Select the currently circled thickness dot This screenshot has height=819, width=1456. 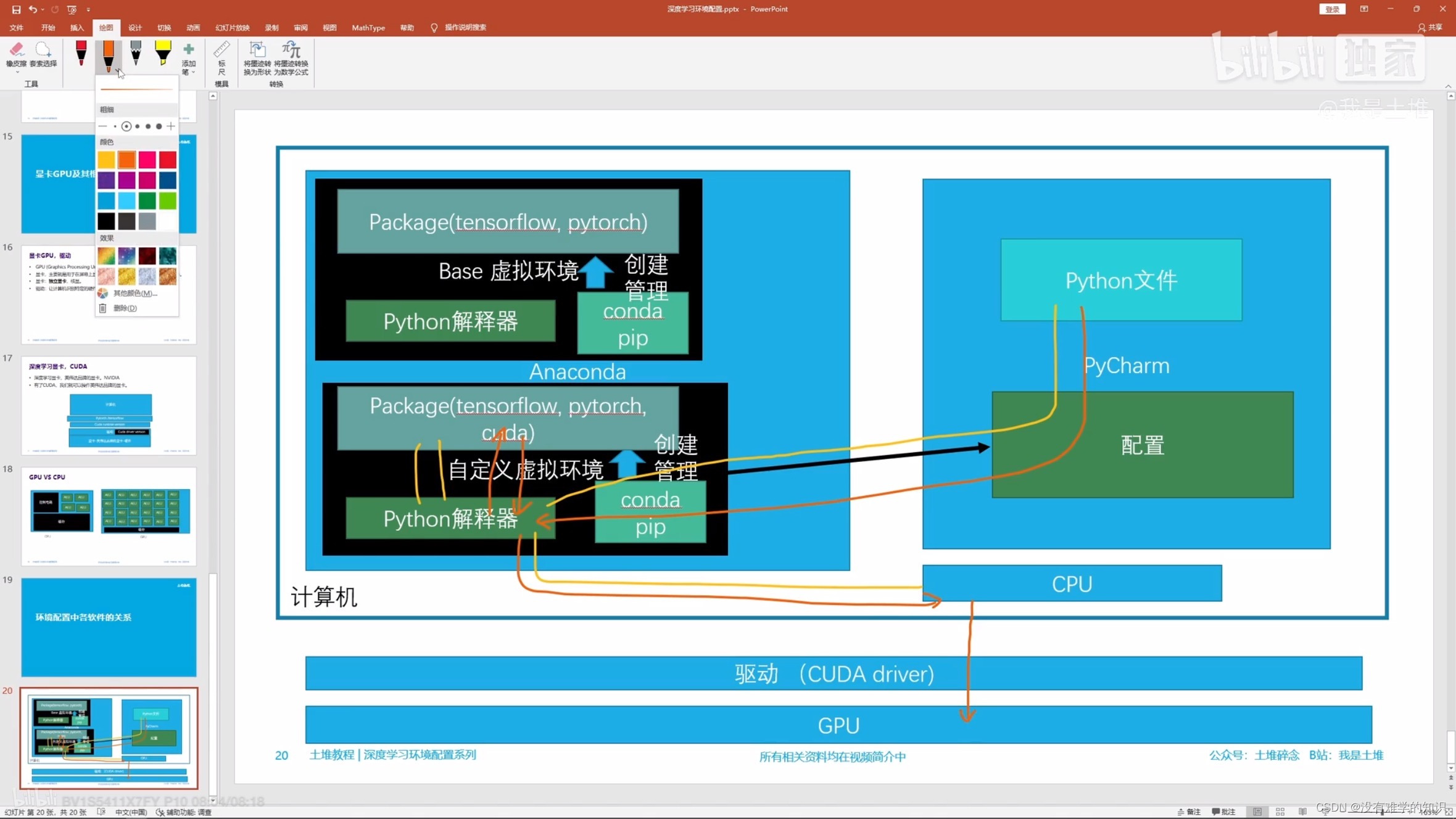126,126
